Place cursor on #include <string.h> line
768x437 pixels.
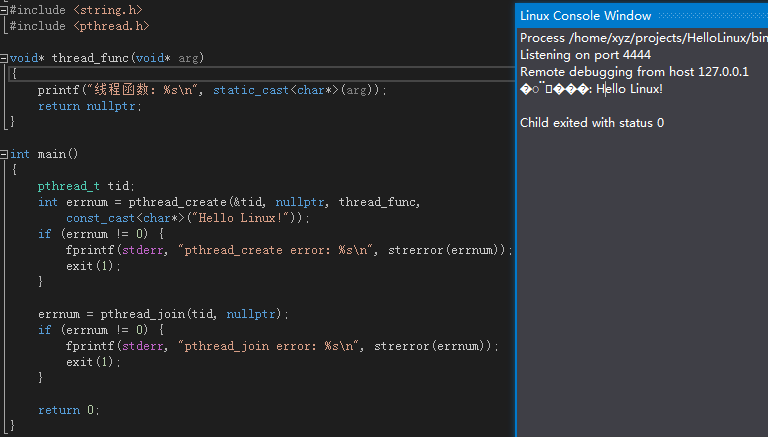(x=76, y=10)
